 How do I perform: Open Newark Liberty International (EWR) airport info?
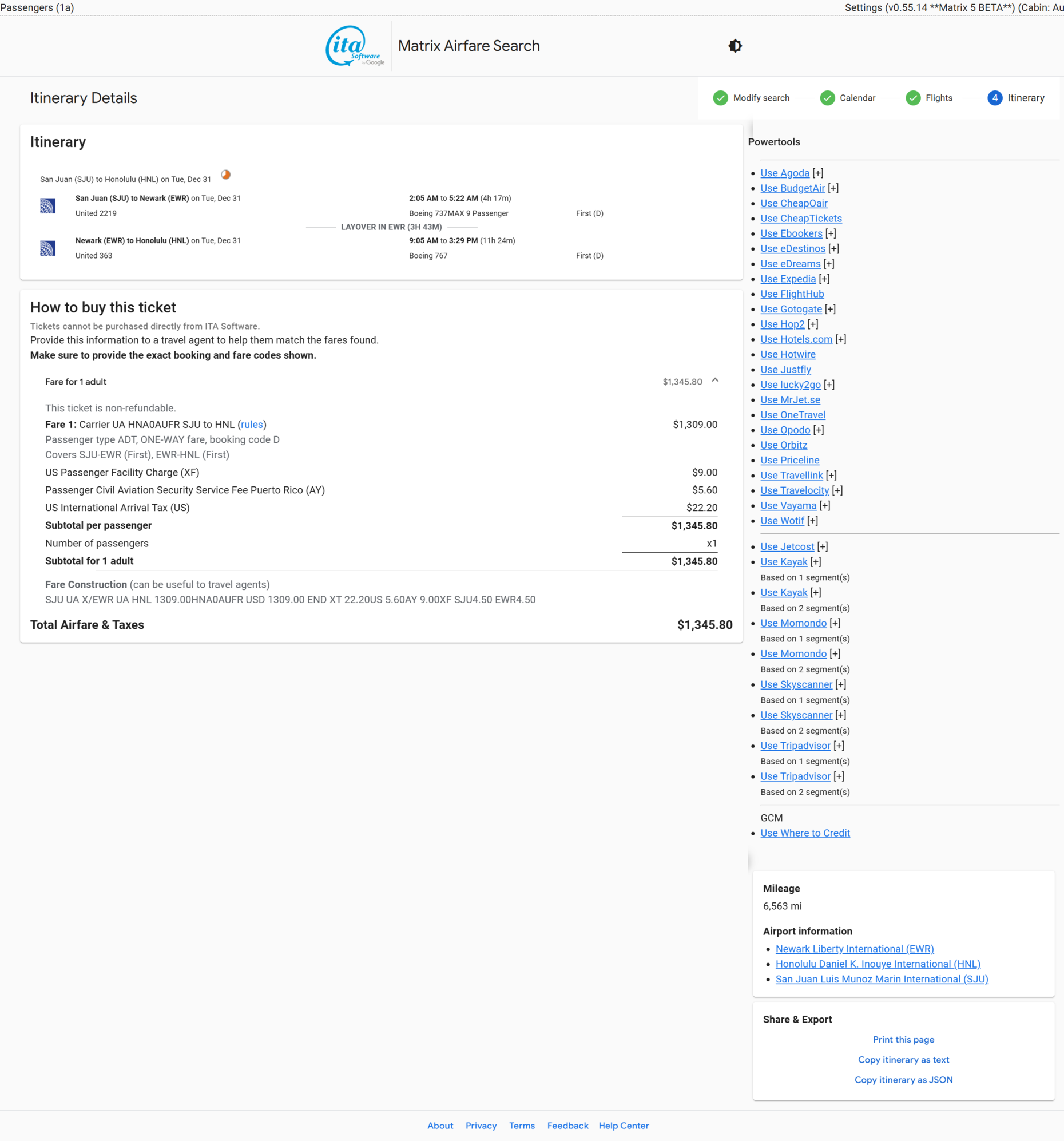(854, 949)
